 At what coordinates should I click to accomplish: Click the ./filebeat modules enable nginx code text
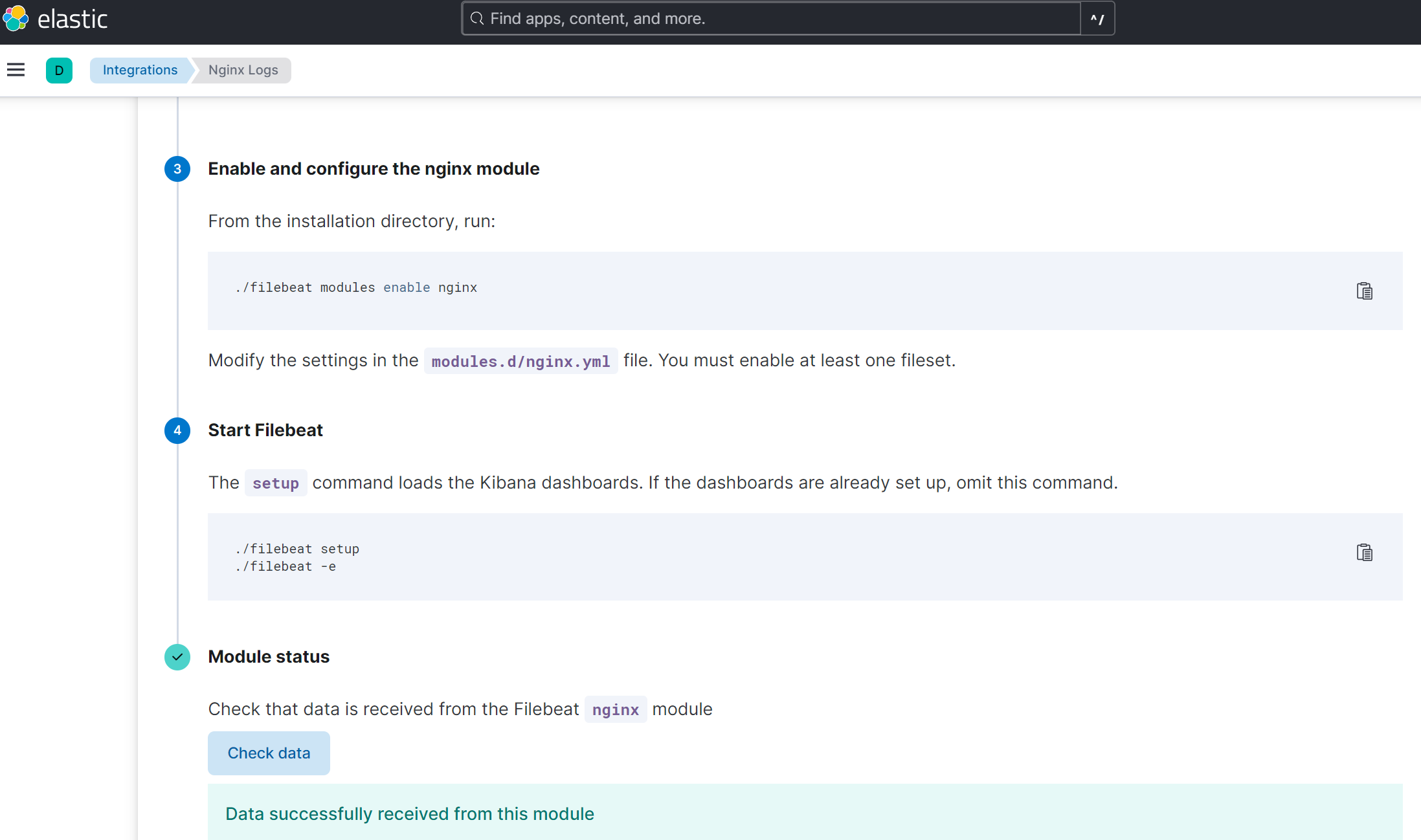[357, 287]
